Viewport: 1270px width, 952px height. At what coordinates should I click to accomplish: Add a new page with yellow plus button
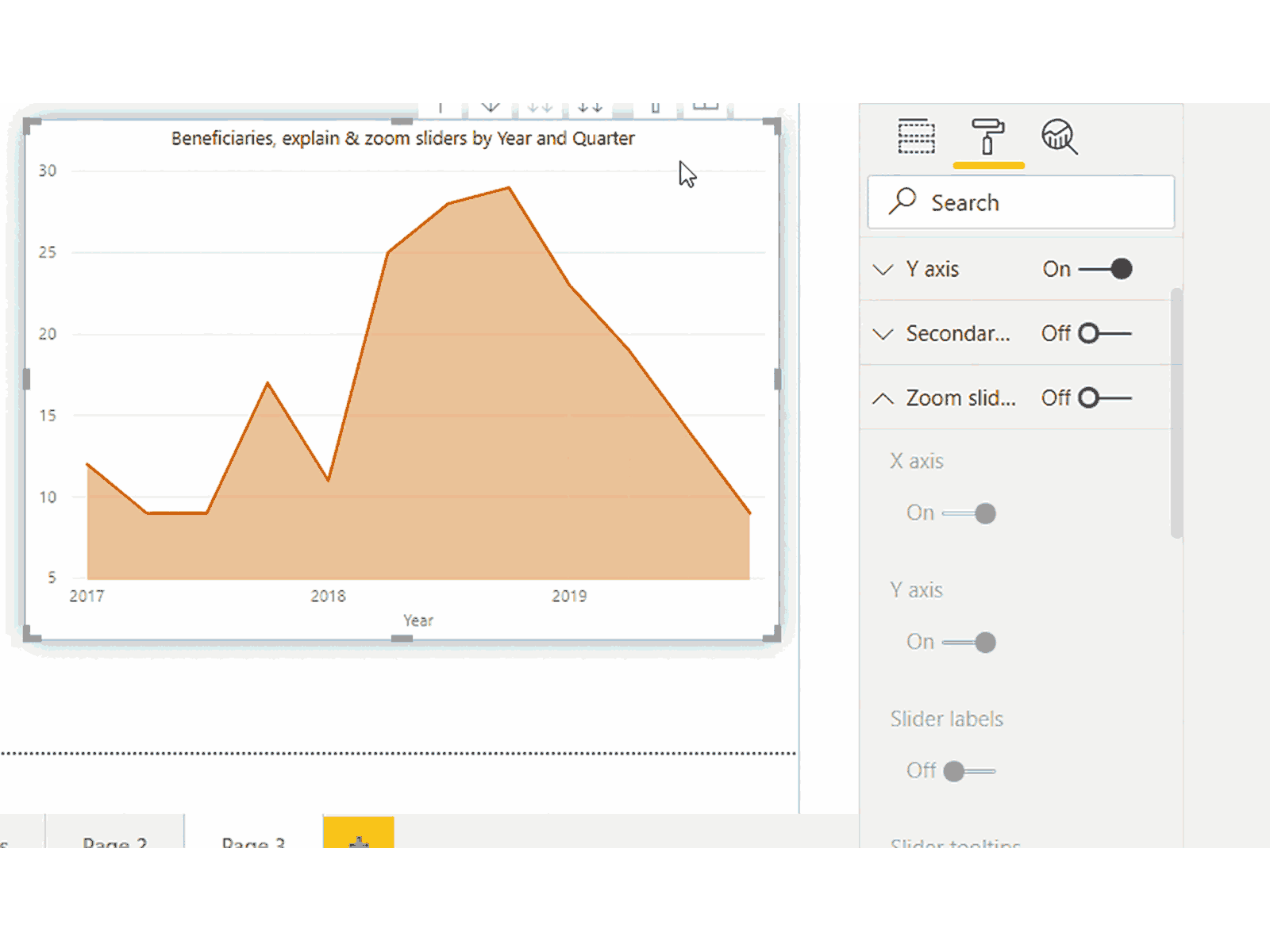pos(359,836)
